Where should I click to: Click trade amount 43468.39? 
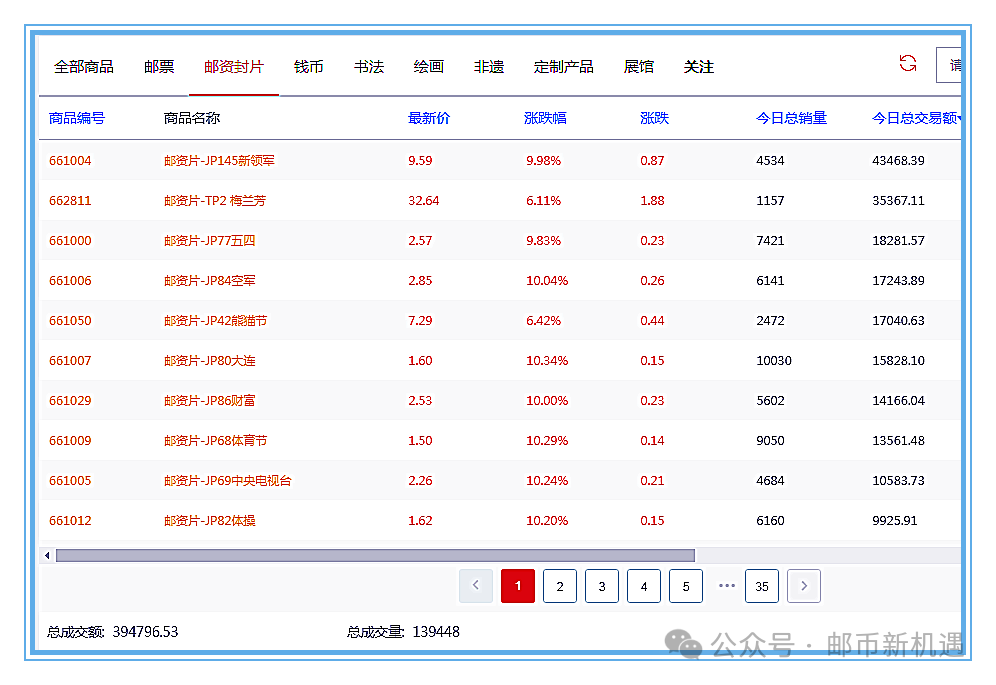coord(898,161)
